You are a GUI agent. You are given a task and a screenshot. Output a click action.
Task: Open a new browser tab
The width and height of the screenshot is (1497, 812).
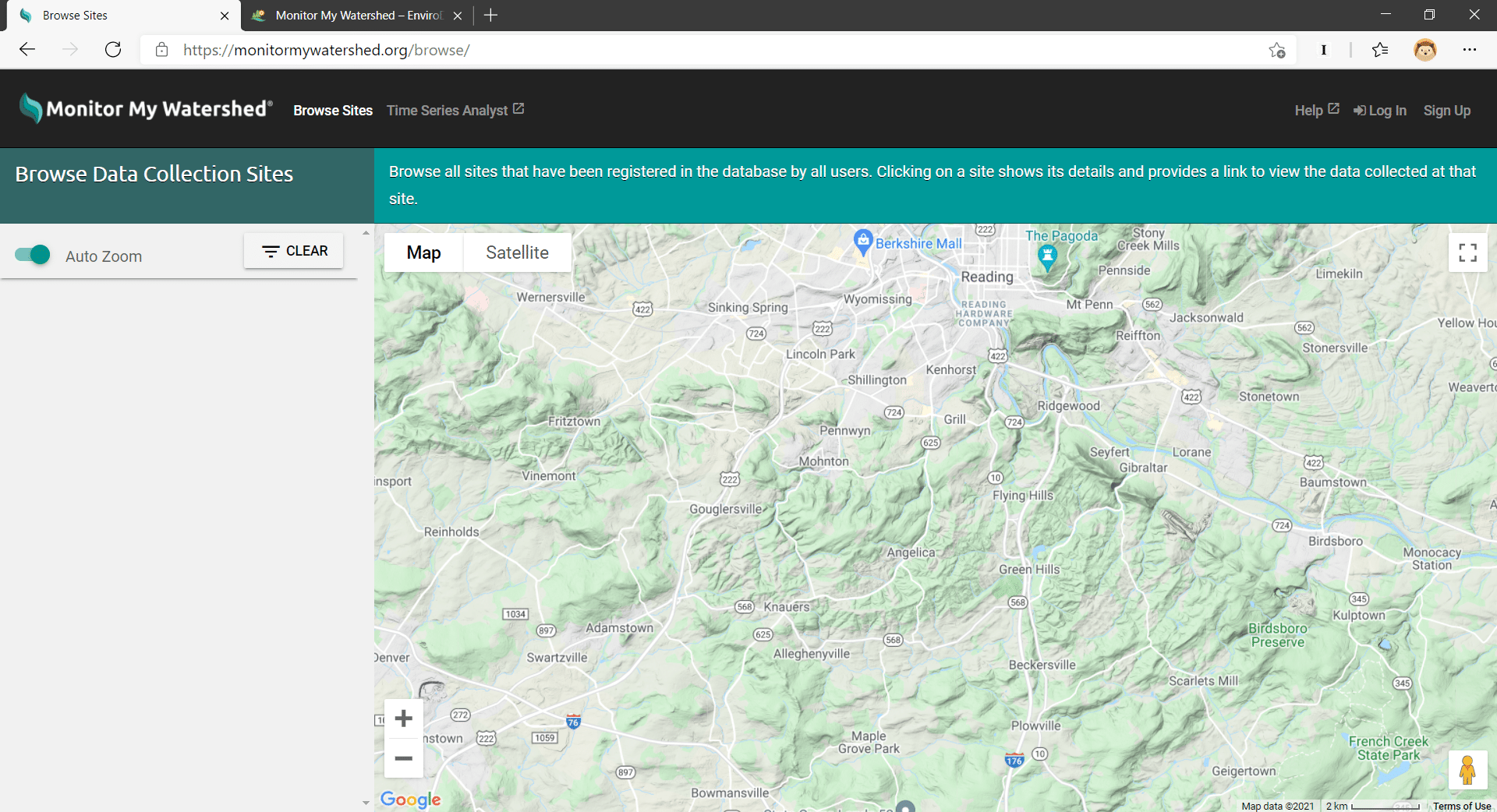[490, 16]
